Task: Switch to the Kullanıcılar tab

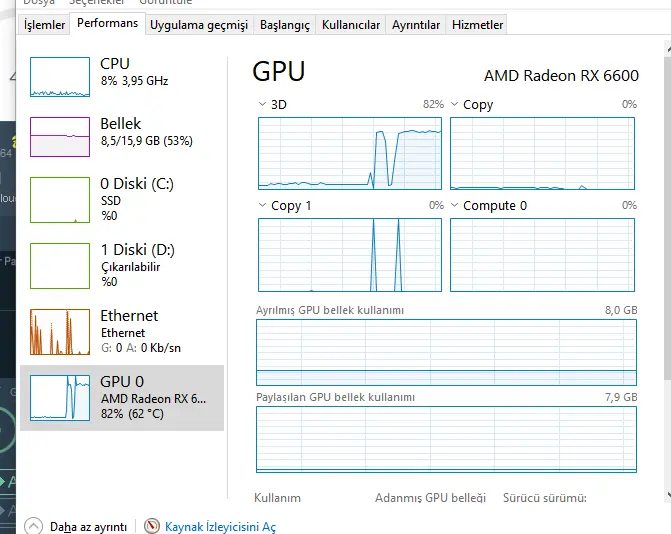Action: 351,25
